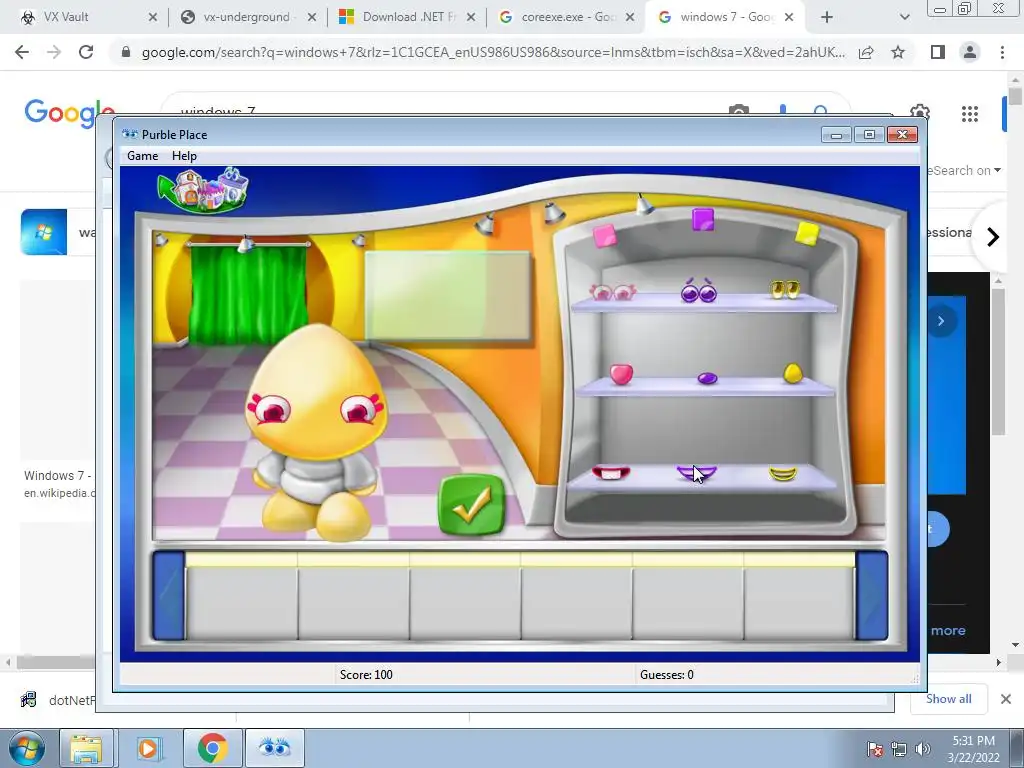1024x768 pixels.
Task: Switch to the coreexe.exe Google tab
Action: point(567,17)
